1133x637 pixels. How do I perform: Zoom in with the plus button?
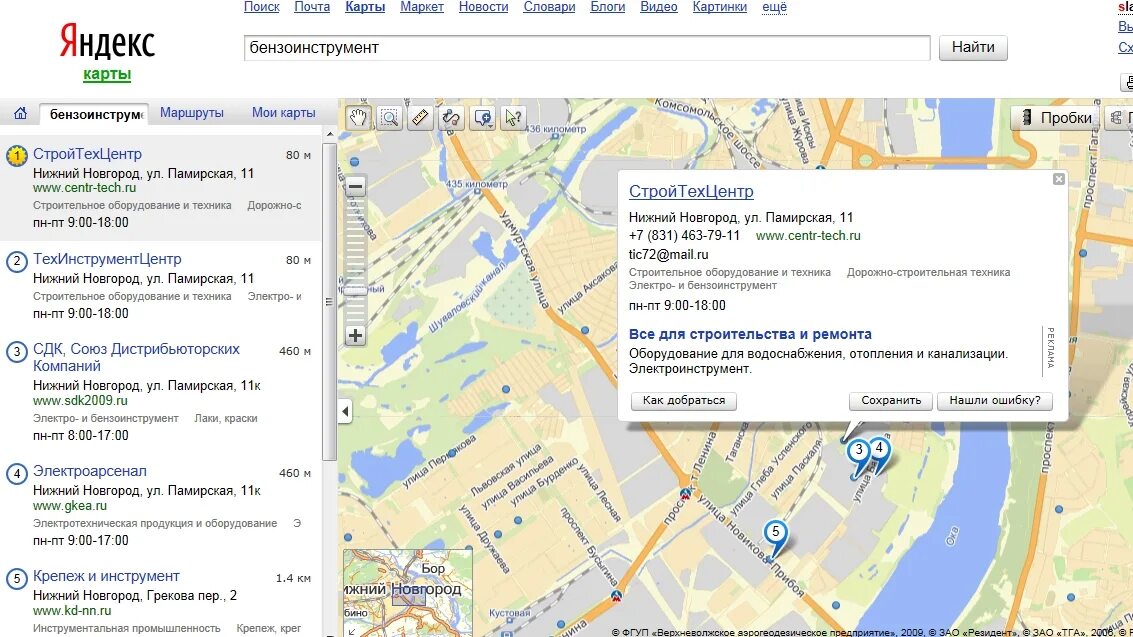pyautogui.click(x=355, y=336)
